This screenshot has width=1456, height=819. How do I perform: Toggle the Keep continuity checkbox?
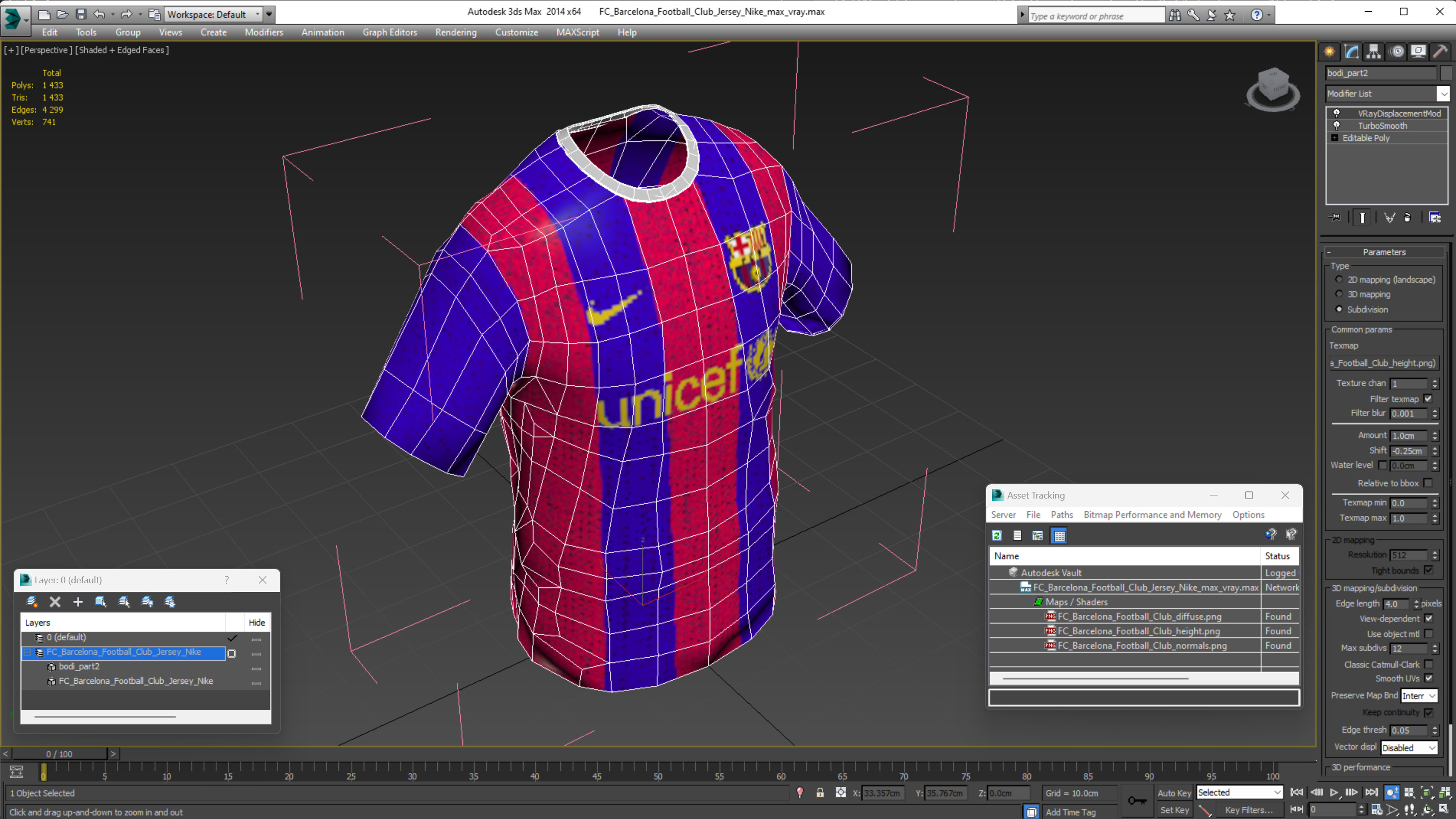1428,712
